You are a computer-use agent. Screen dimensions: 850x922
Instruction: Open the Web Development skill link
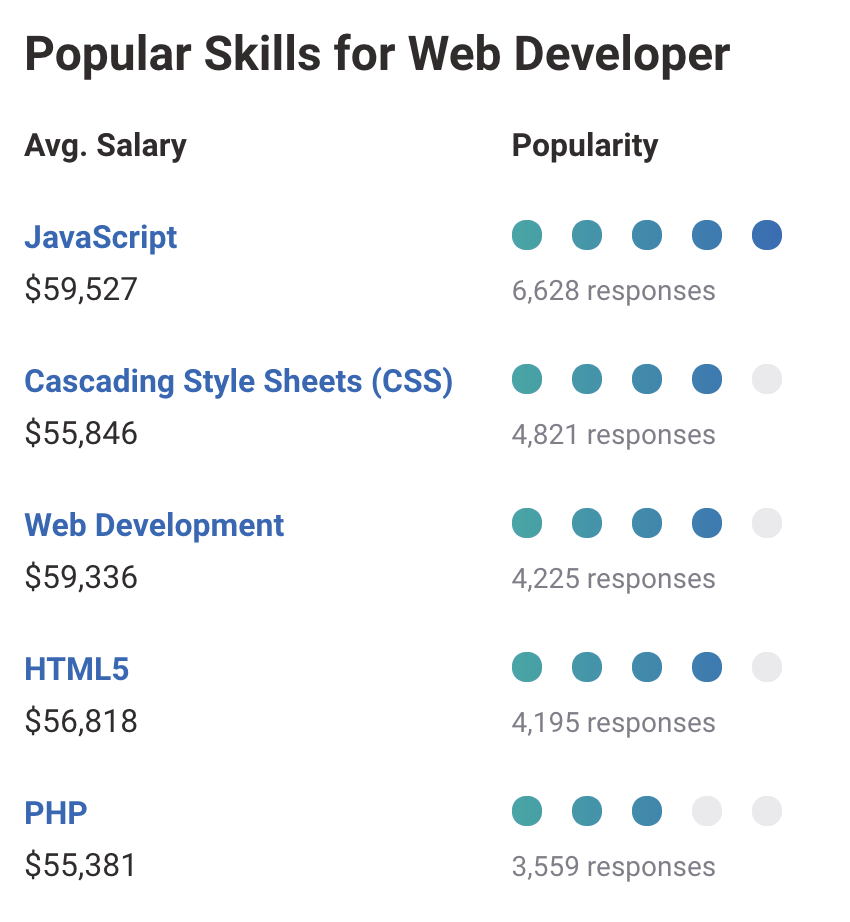tap(154, 525)
